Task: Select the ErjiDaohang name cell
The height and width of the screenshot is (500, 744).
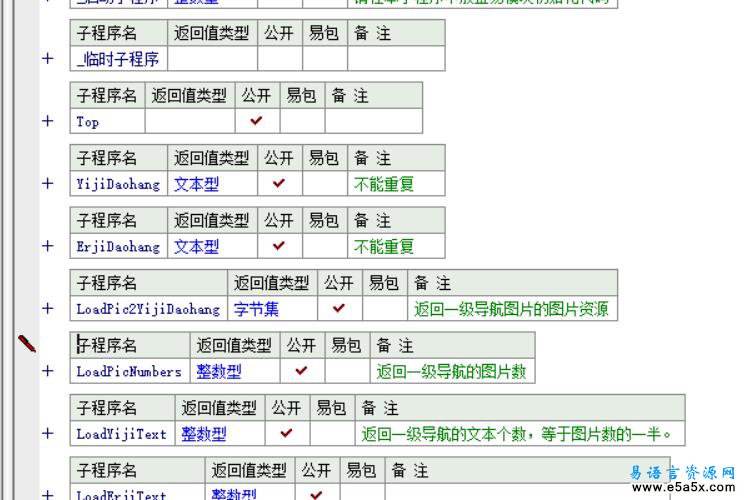Action: [118, 246]
